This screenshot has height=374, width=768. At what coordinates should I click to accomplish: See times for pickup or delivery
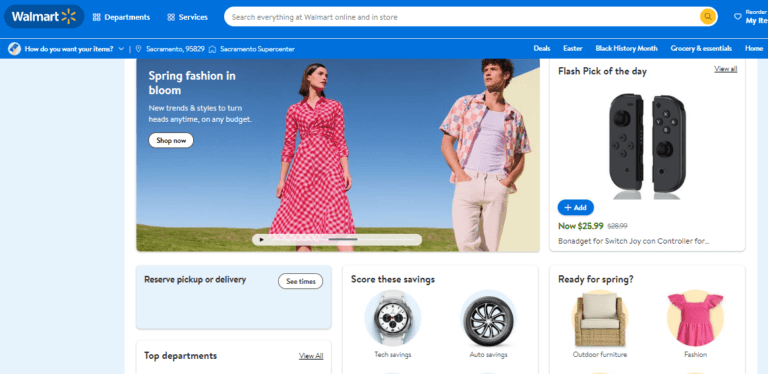pyautogui.click(x=300, y=281)
